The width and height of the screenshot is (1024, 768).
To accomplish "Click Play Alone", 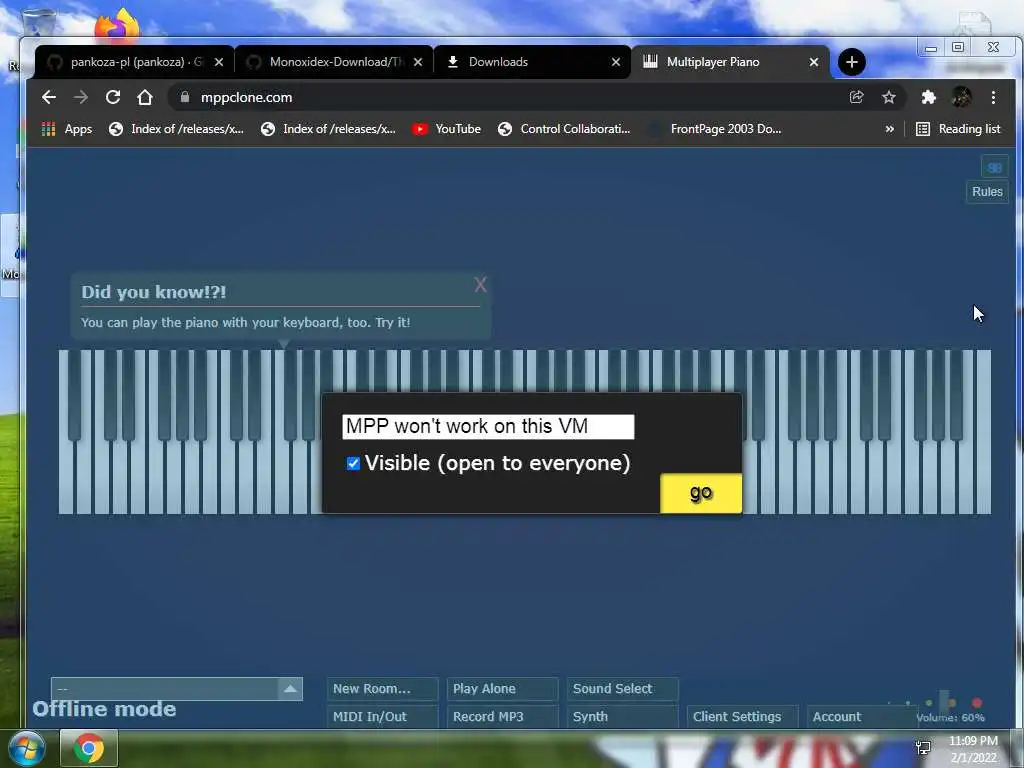I will click(x=502, y=688).
